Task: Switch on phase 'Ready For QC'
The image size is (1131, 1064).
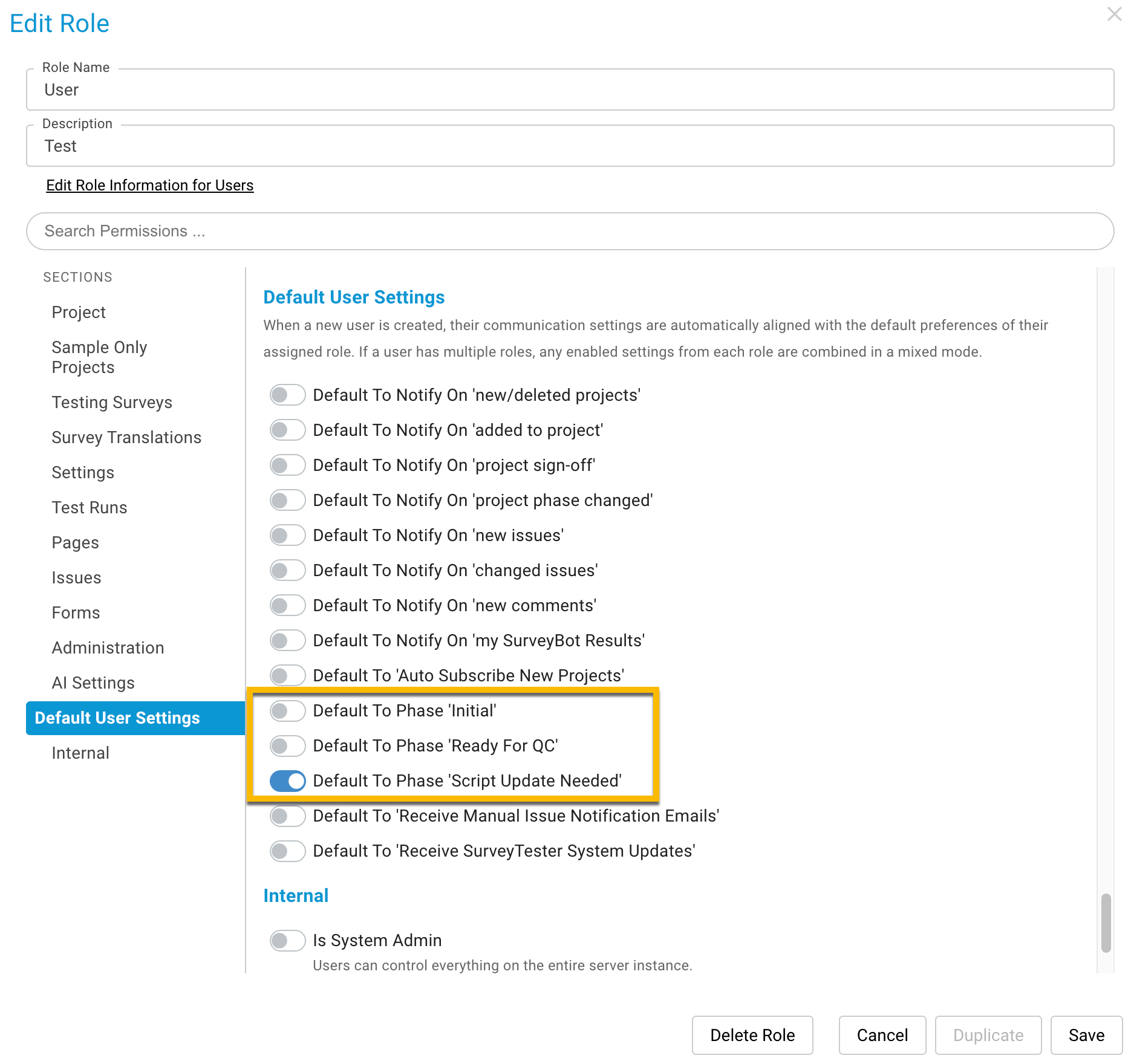Action: 287,746
